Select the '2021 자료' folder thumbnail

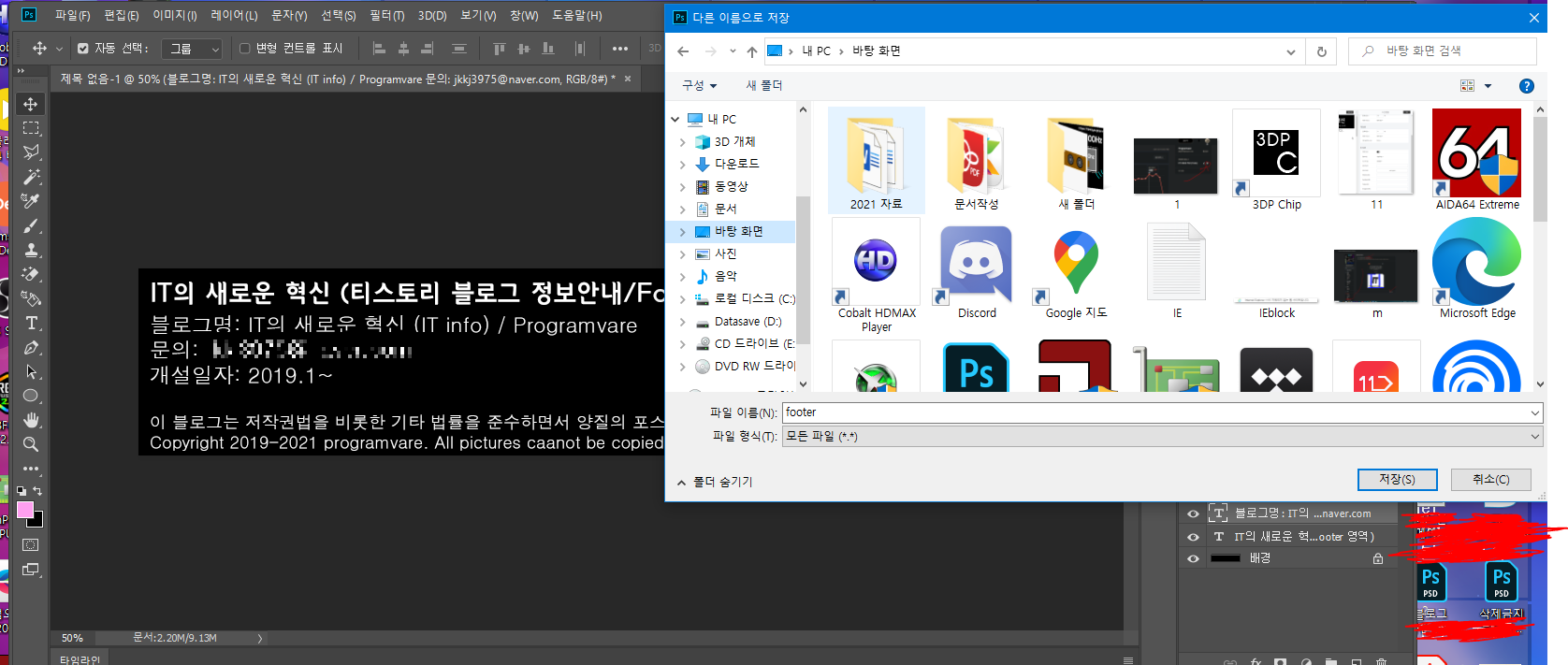click(877, 160)
